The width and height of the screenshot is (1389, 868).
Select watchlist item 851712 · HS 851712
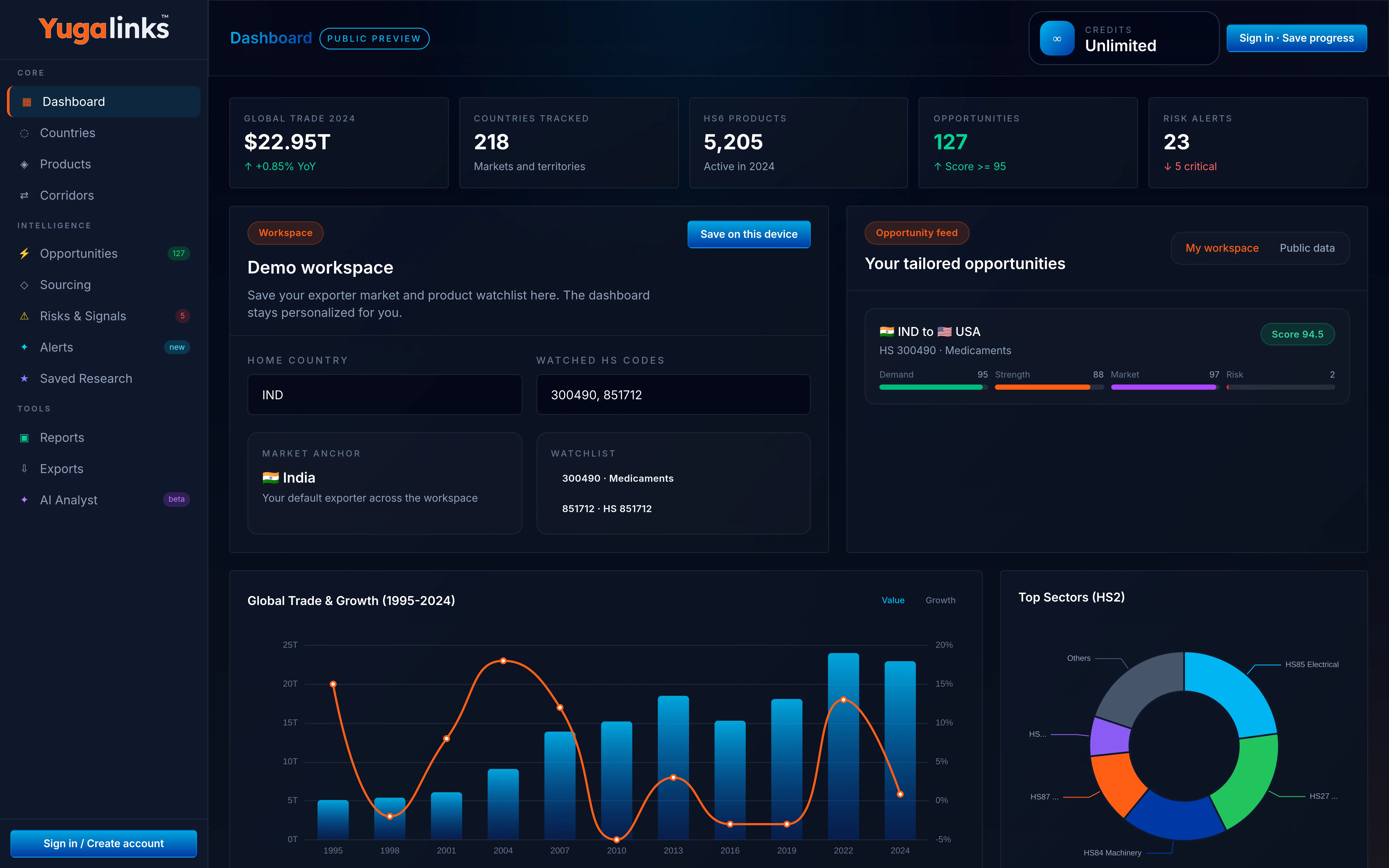(x=607, y=509)
